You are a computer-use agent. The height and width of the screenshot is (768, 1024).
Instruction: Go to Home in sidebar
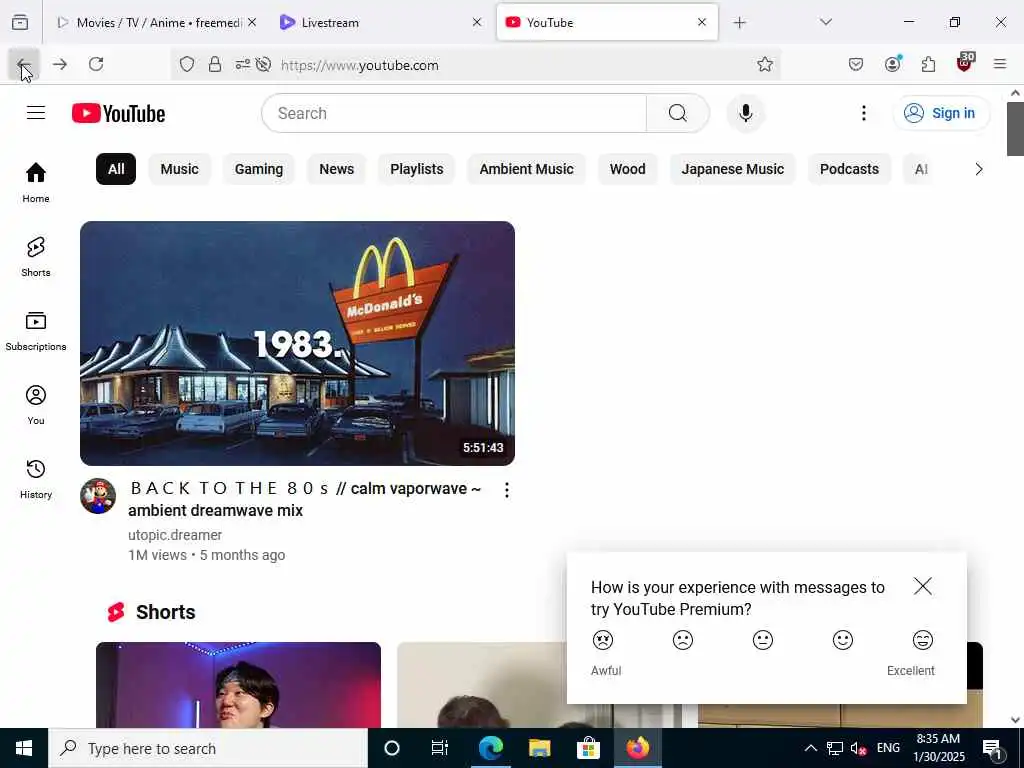pyautogui.click(x=36, y=182)
